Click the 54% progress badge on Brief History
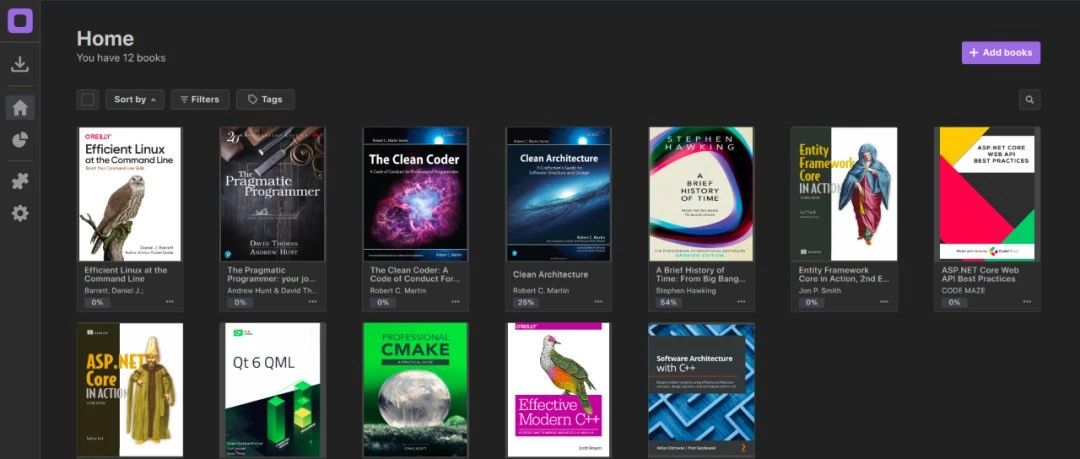The image size is (1080, 459). tap(668, 302)
